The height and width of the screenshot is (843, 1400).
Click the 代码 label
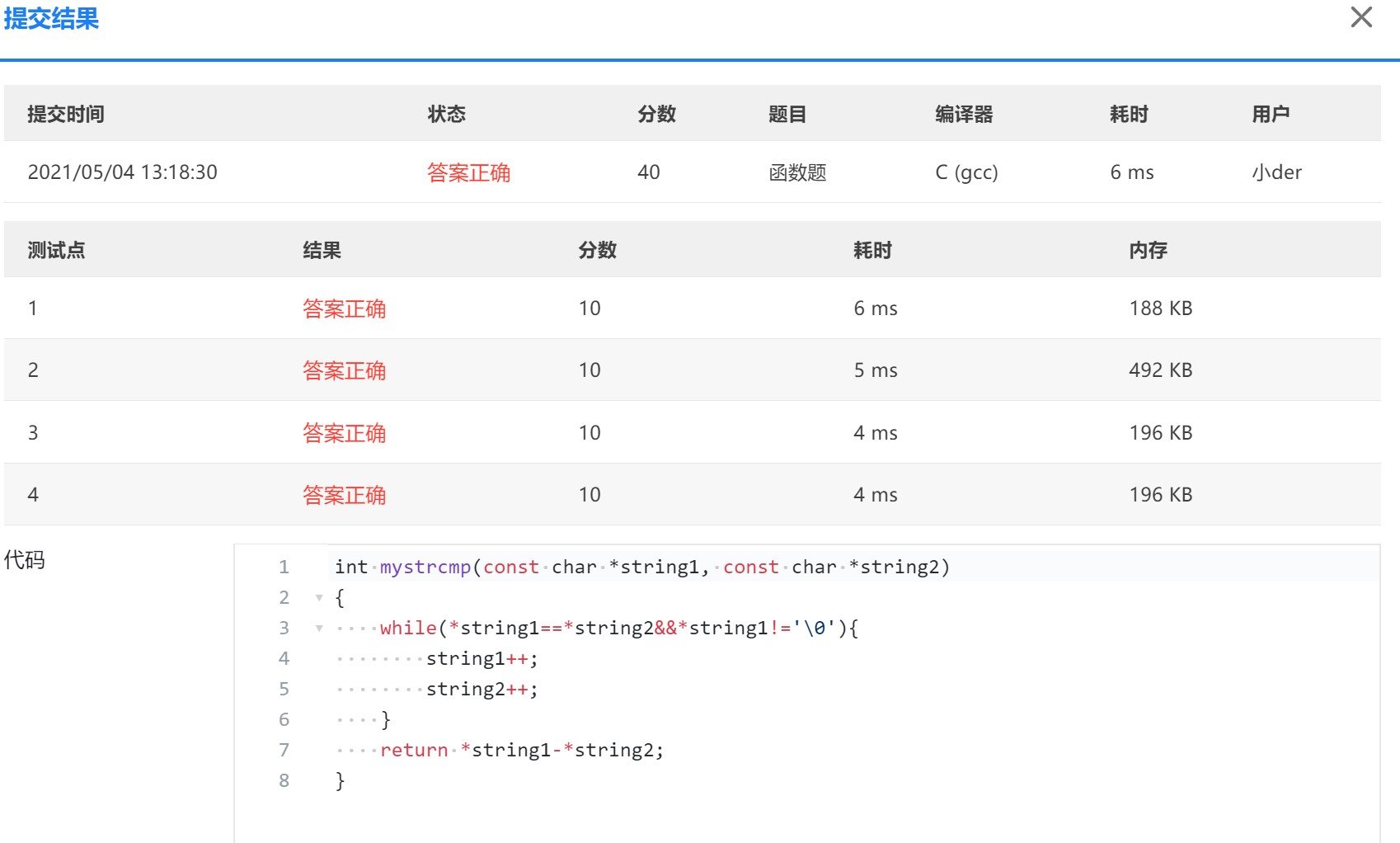click(25, 560)
